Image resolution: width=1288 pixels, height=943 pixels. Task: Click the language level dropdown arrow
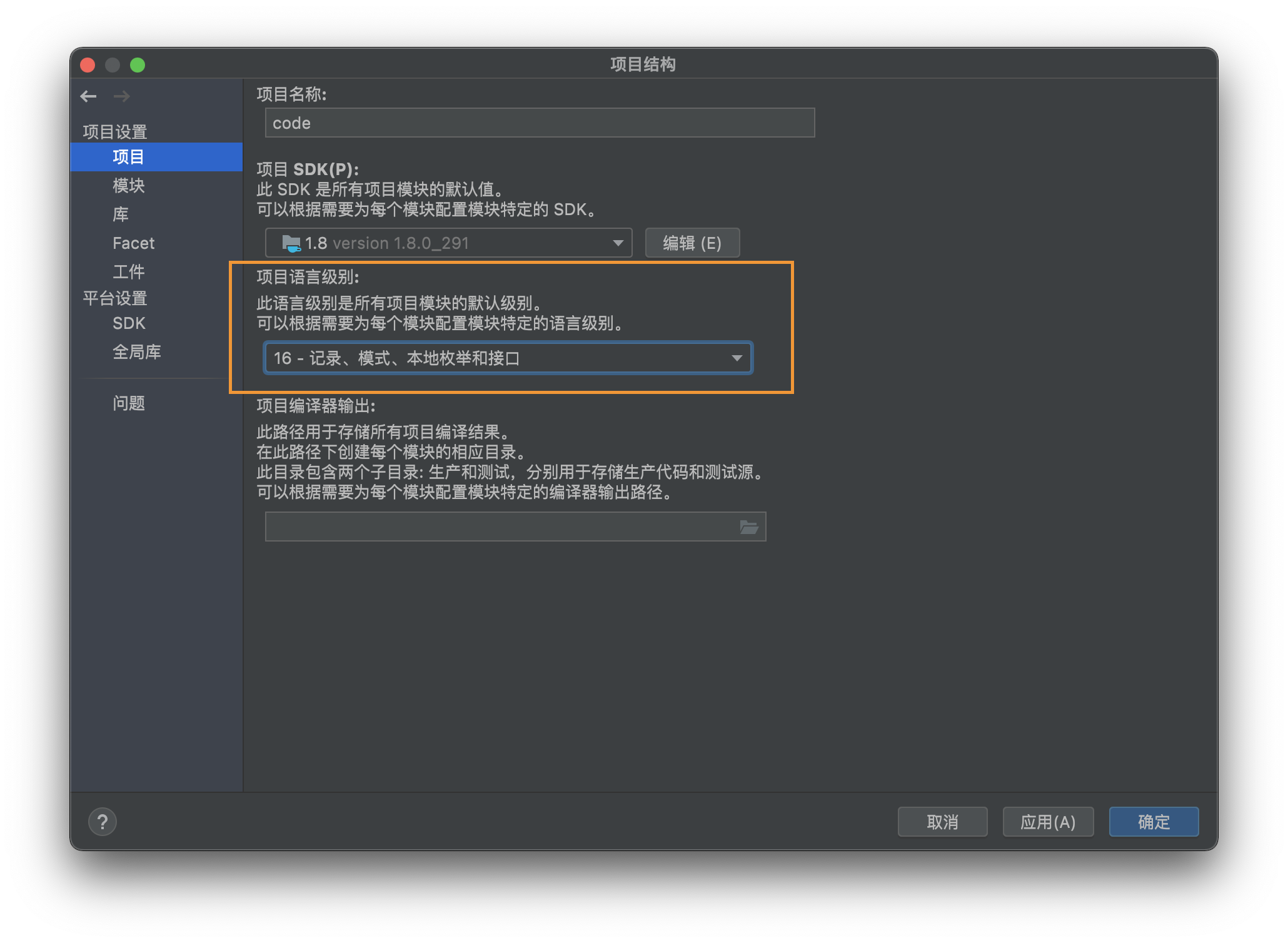737,358
